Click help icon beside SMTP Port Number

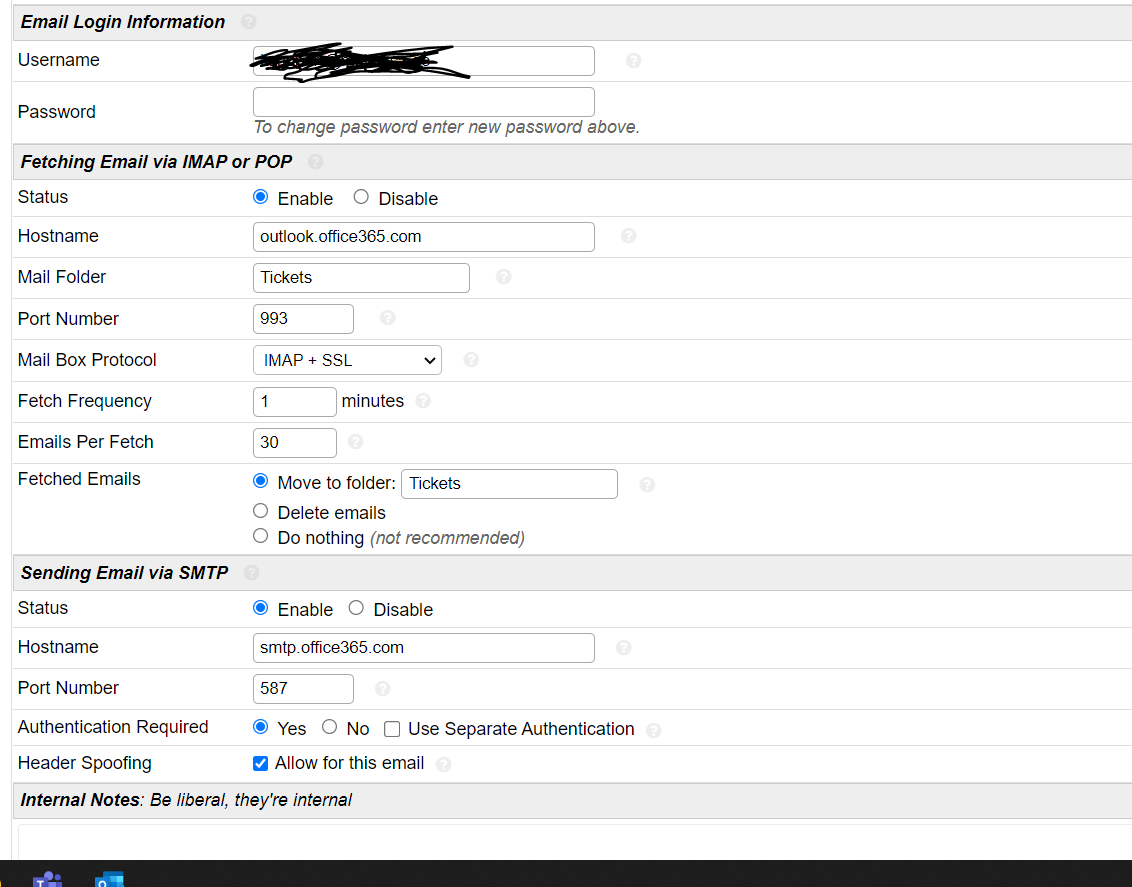coord(382,689)
